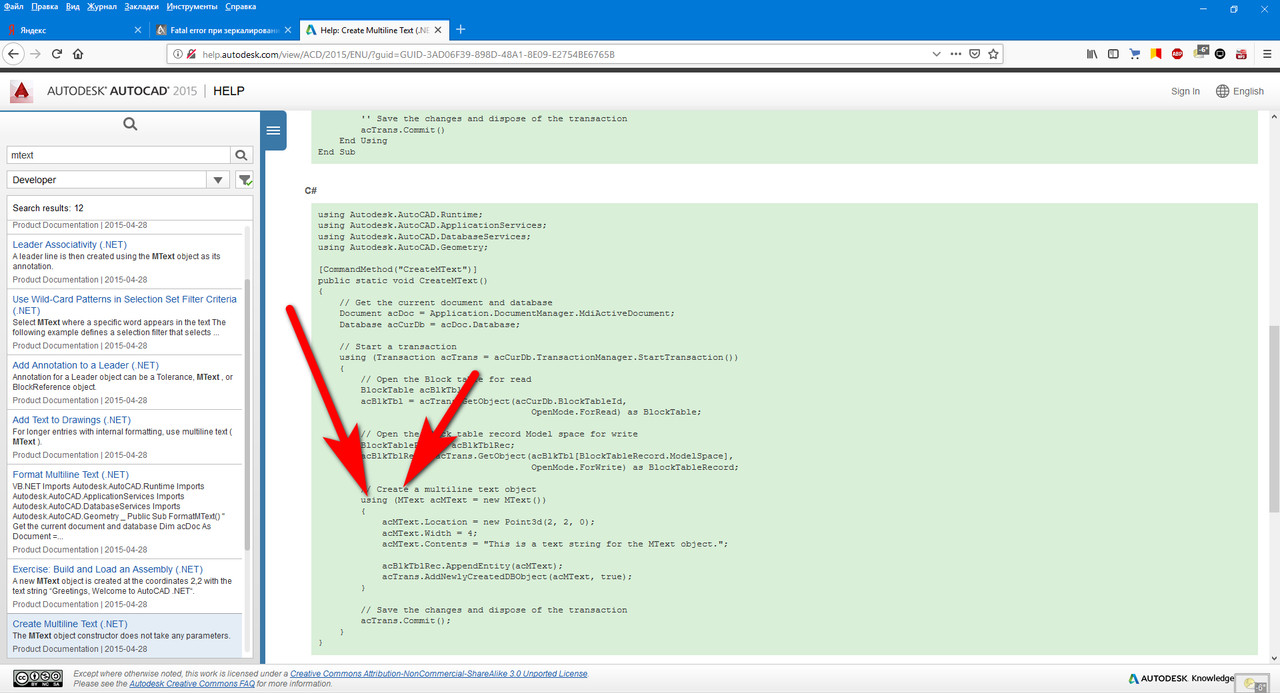Click the YouTube MP3 extension icon
This screenshot has width=1280, height=693.
click(1241, 54)
